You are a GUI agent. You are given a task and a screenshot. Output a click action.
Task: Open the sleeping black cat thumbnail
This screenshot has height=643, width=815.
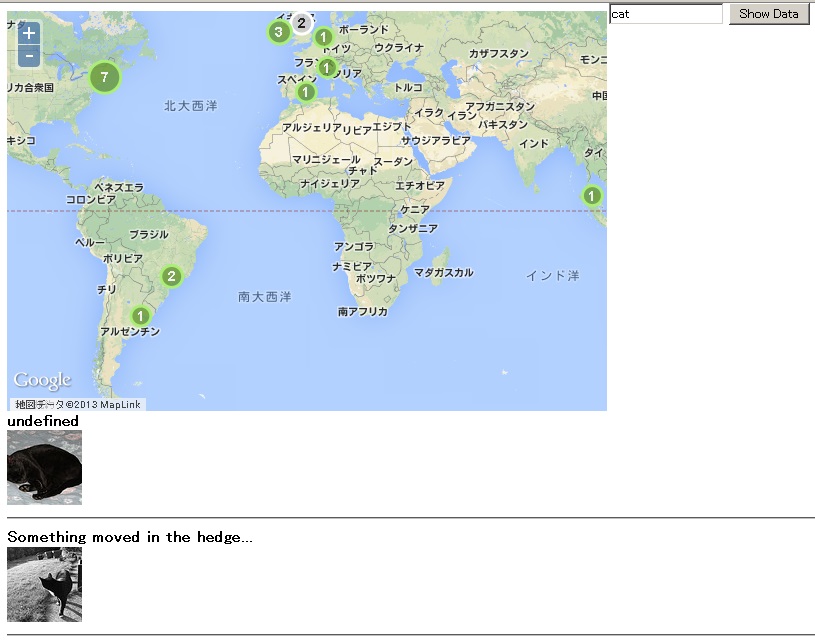click(44, 468)
